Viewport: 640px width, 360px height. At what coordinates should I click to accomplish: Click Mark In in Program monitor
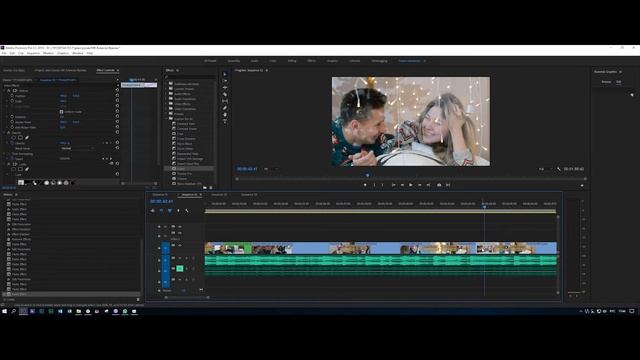coord(374,185)
